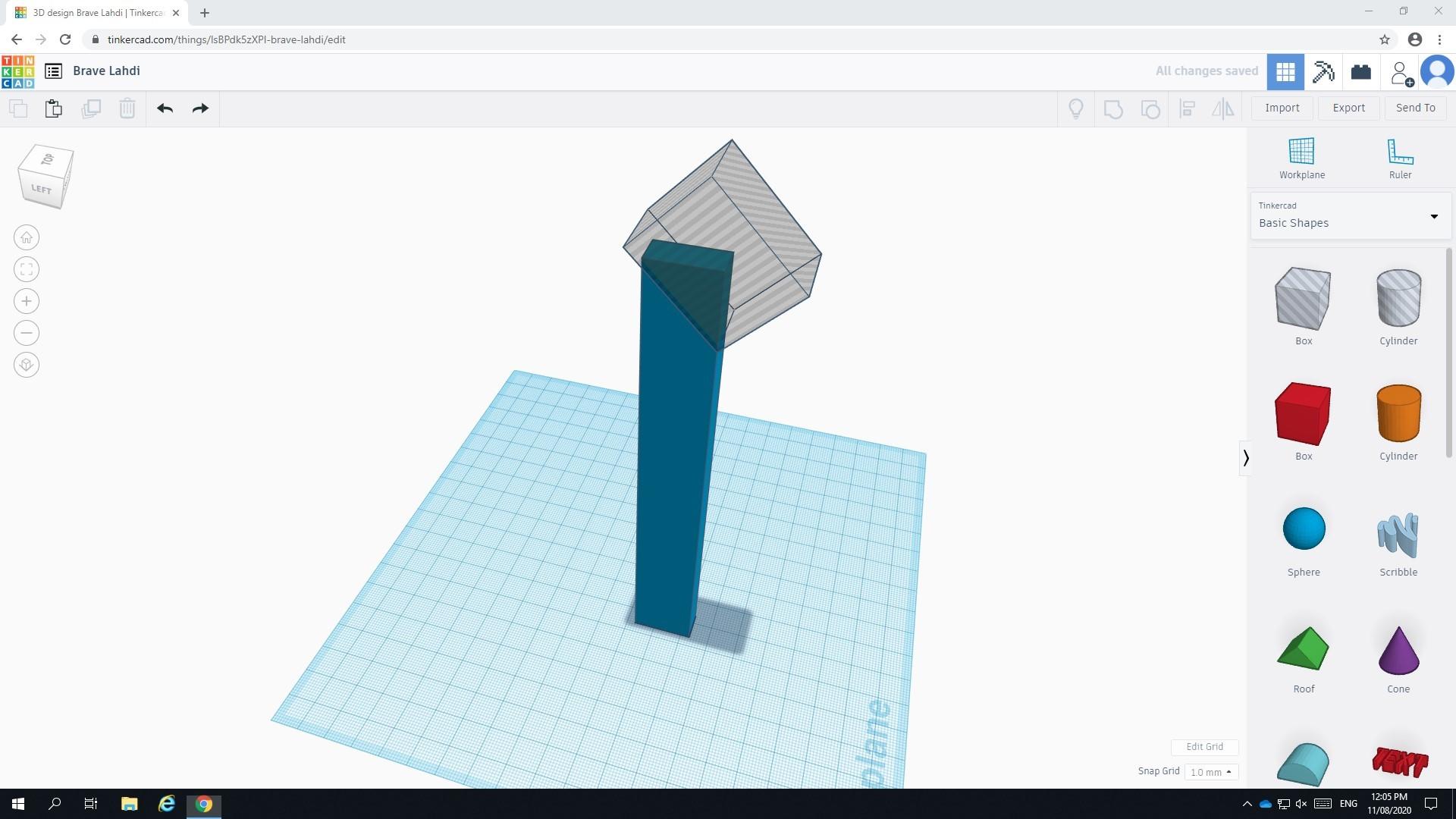Open Send To menu
Image resolution: width=1456 pixels, height=819 pixels.
tap(1415, 108)
